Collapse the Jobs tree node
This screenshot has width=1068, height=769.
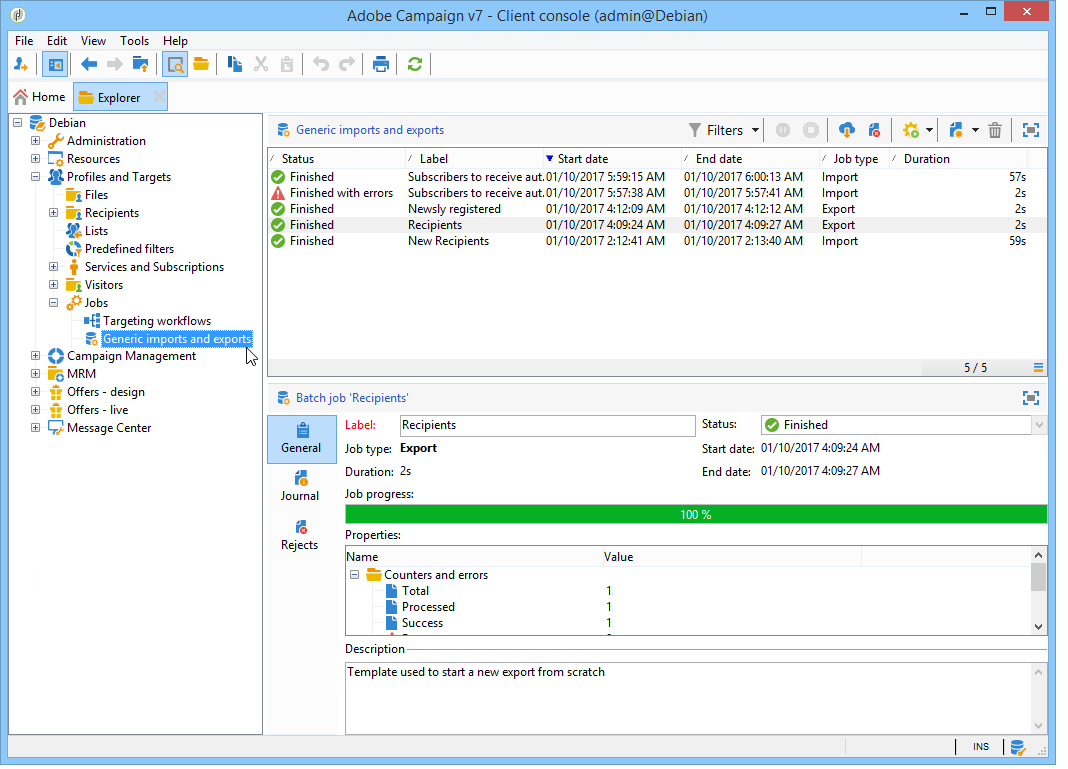pyautogui.click(x=53, y=303)
